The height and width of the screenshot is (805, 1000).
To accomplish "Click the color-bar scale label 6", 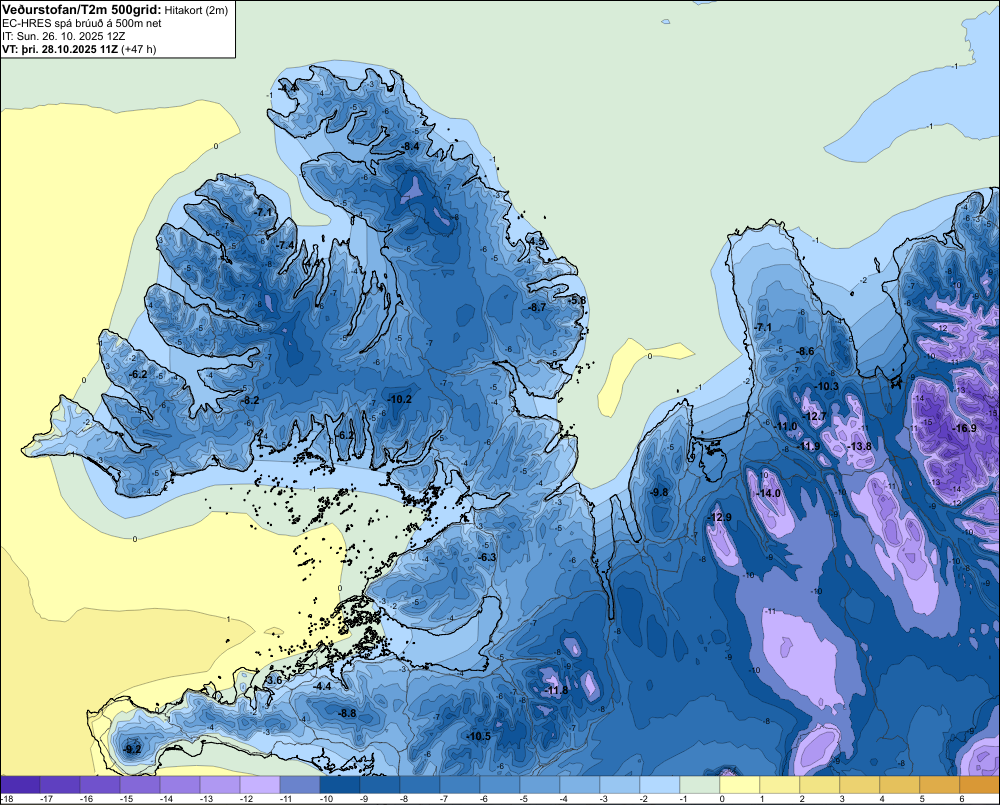I will tap(962, 799).
